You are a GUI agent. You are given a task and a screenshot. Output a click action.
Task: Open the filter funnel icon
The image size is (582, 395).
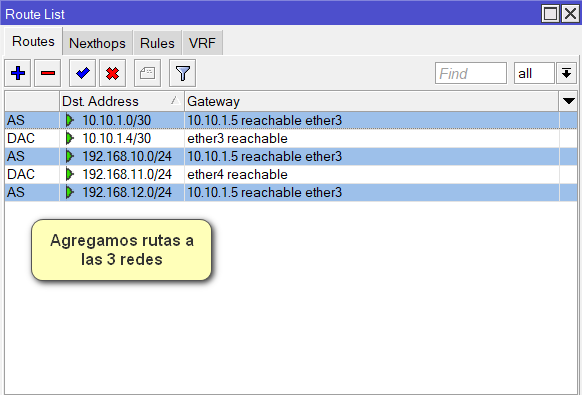coord(182,73)
